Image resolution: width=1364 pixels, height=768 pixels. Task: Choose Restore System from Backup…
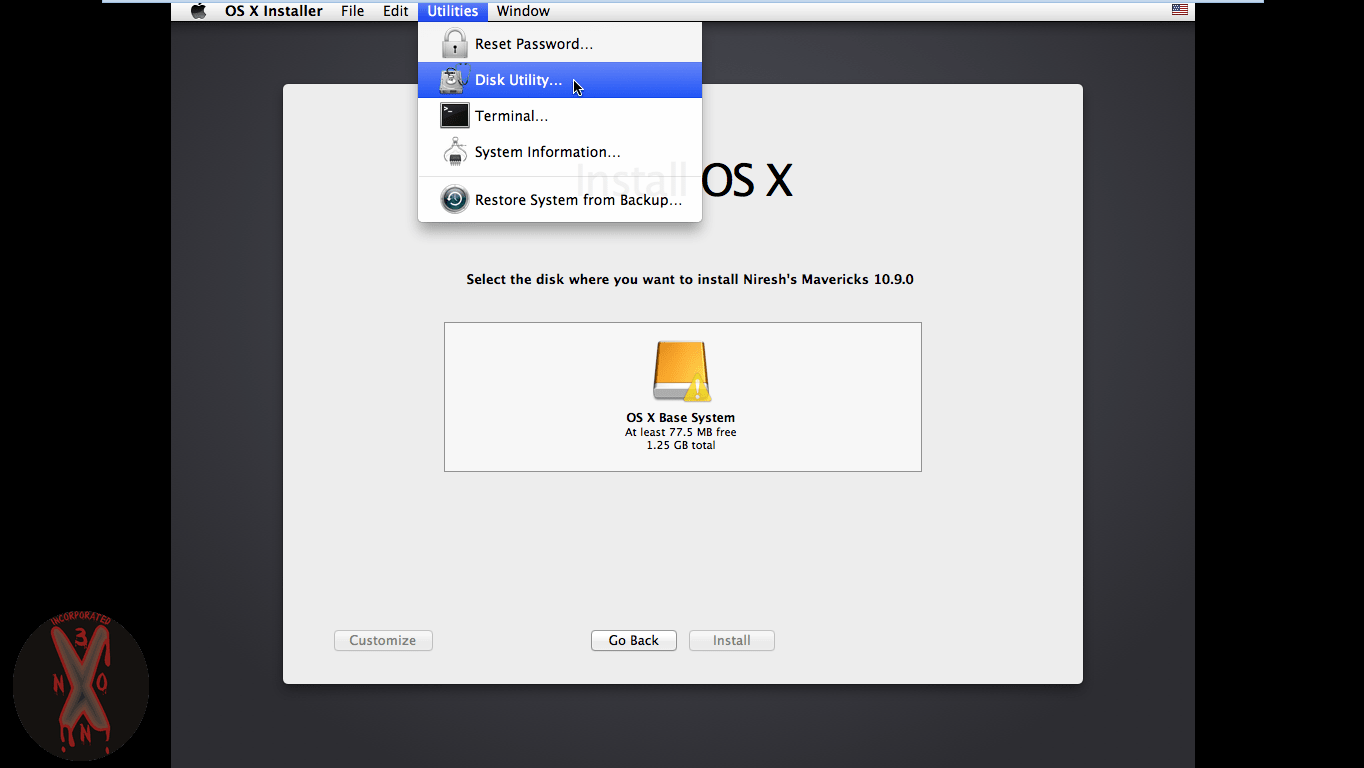pos(560,200)
